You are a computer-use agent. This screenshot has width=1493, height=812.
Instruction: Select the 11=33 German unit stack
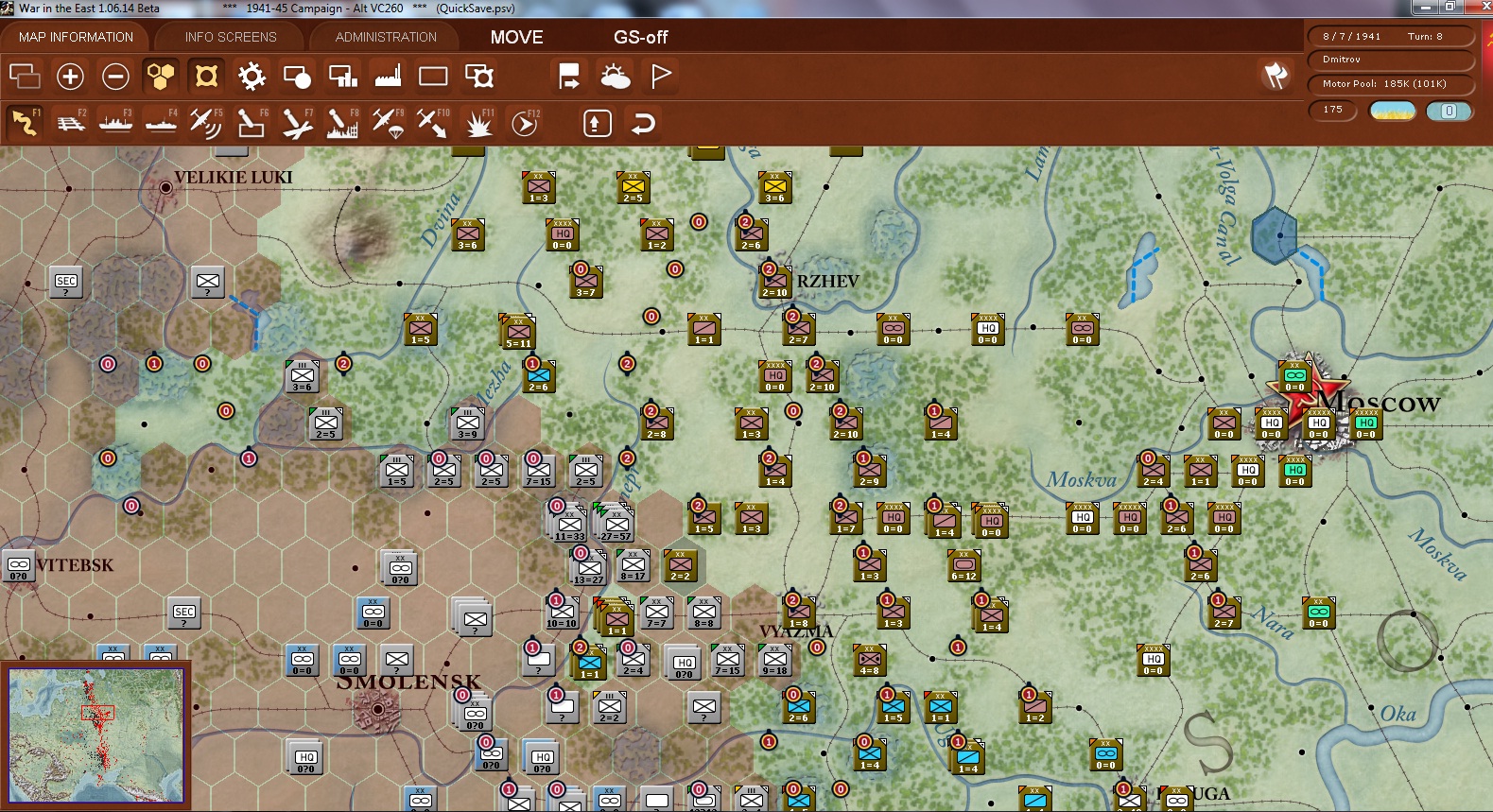[569, 525]
